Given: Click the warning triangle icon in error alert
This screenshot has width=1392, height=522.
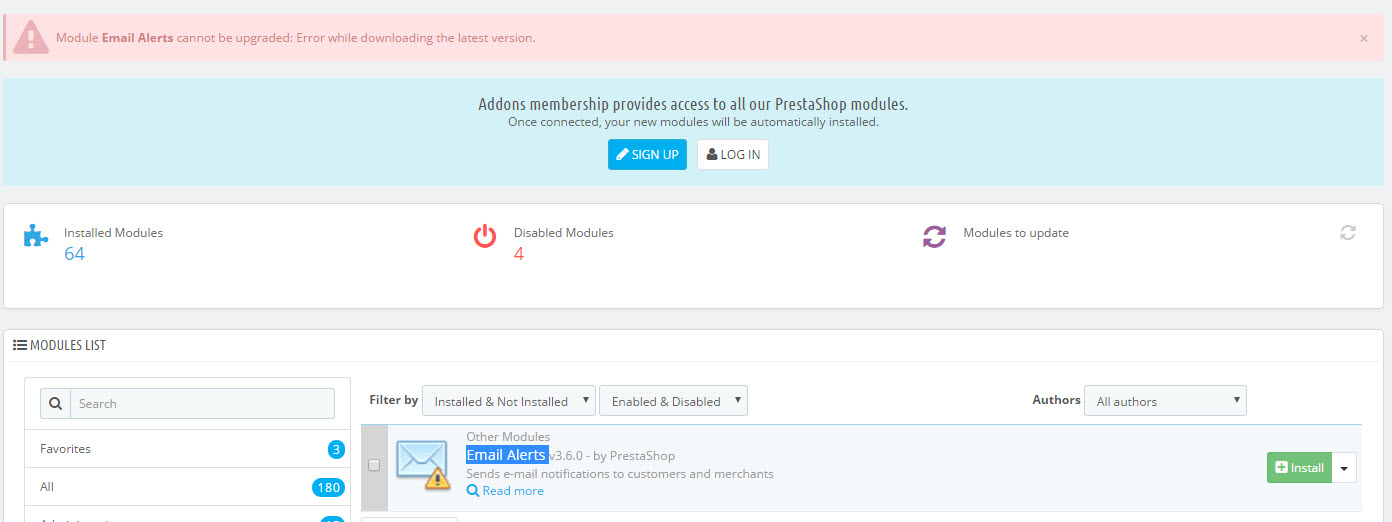Looking at the screenshot, I should coord(31,38).
